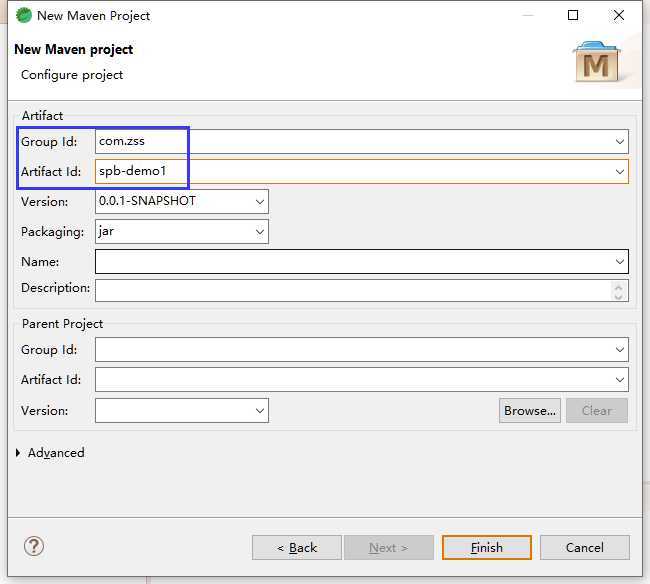Close the New Maven Project window
Screen dimensions: 650x584
(618, 15)
